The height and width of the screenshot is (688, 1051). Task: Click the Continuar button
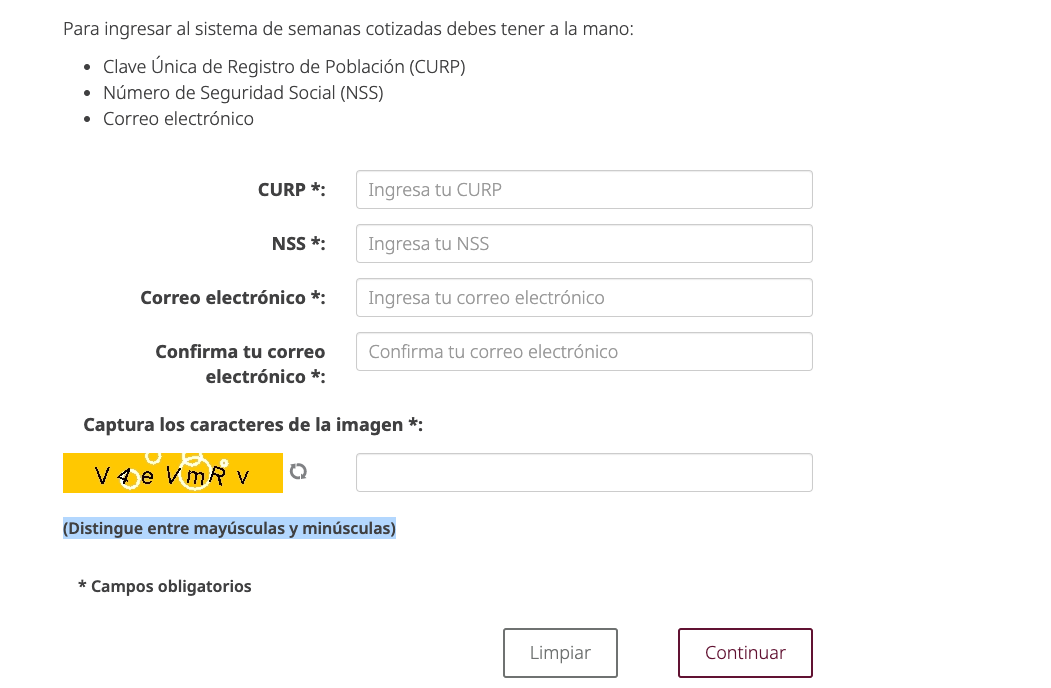pyautogui.click(x=745, y=653)
